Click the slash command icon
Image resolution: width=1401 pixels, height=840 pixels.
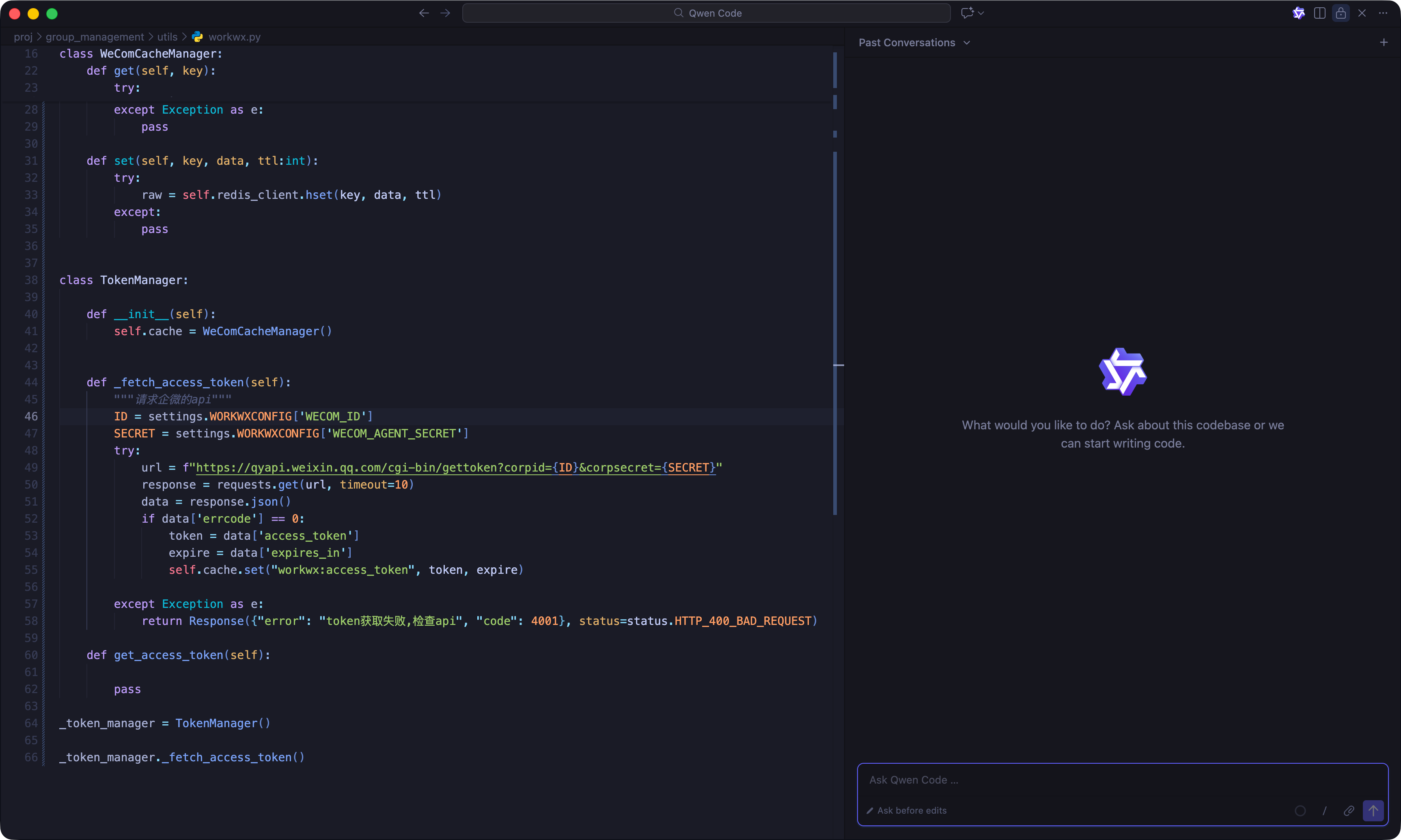coord(1325,810)
